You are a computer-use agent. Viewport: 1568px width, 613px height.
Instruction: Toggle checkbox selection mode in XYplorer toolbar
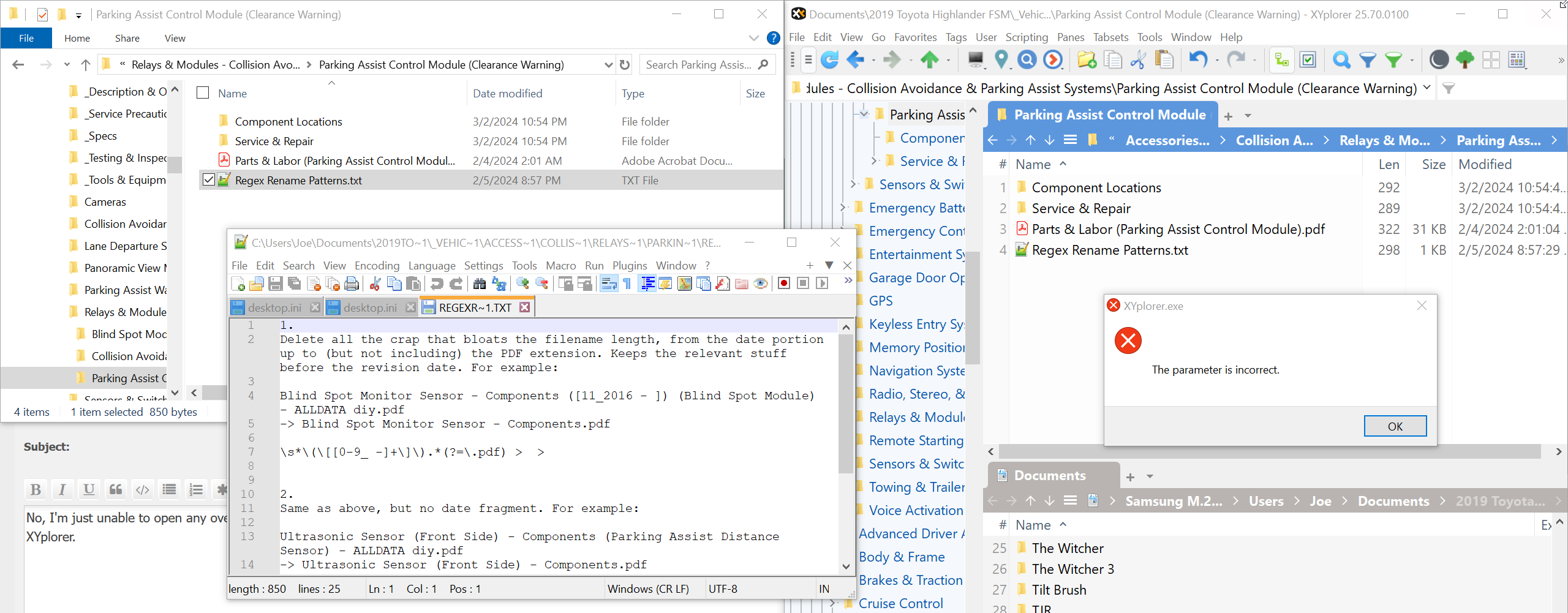pyautogui.click(x=1308, y=59)
